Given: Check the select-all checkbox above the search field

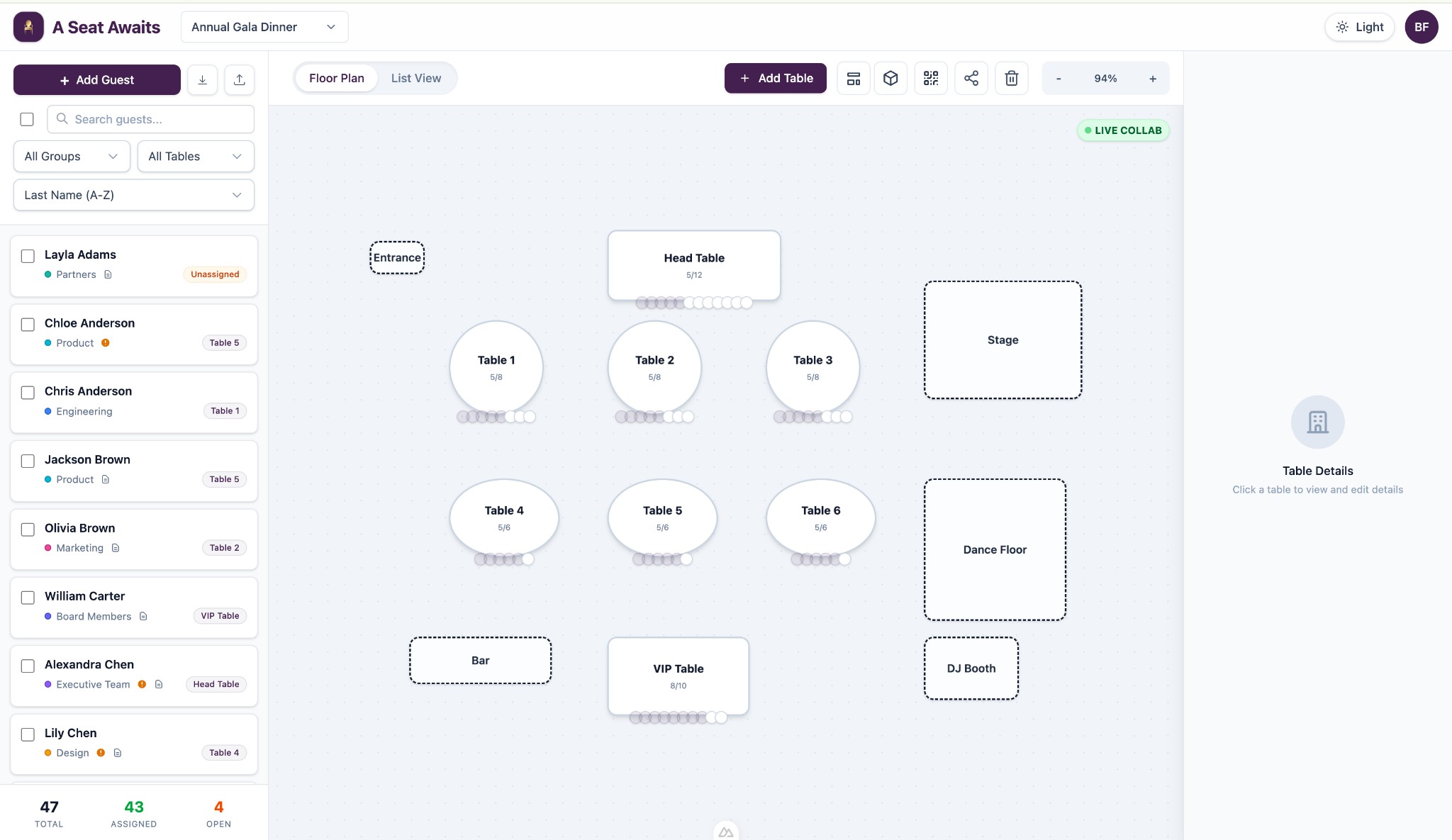Looking at the screenshot, I should pos(27,119).
